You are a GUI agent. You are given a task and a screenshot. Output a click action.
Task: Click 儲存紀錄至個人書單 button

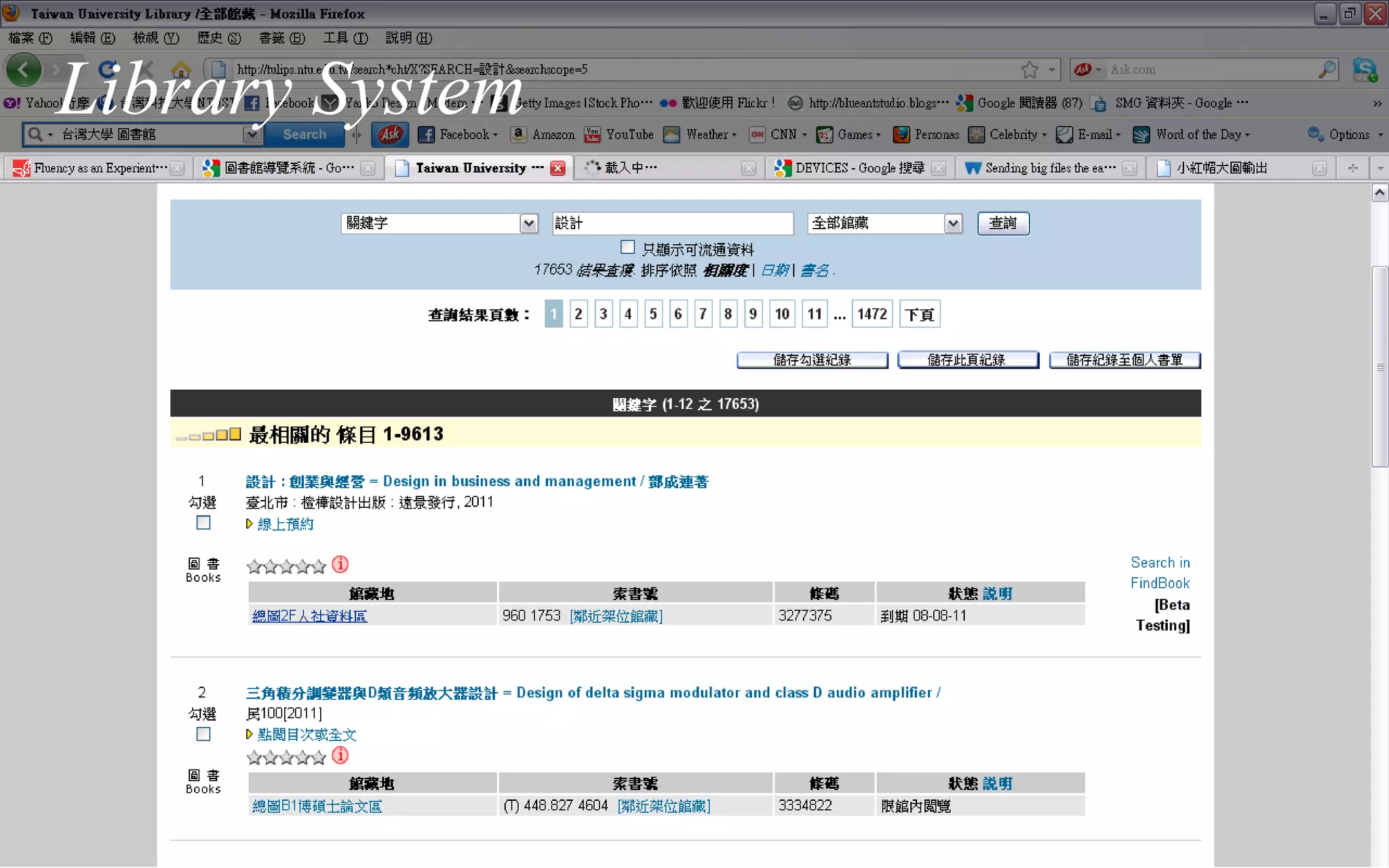pos(1124,360)
